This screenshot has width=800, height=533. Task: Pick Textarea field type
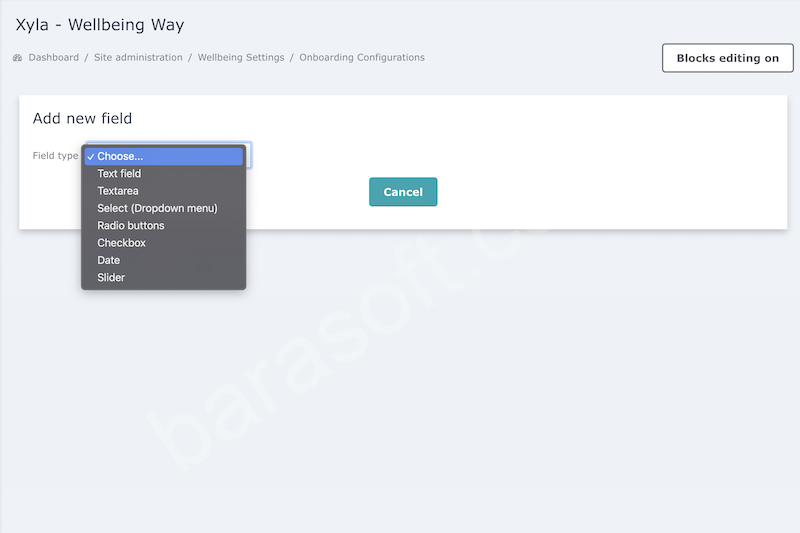(x=163, y=191)
